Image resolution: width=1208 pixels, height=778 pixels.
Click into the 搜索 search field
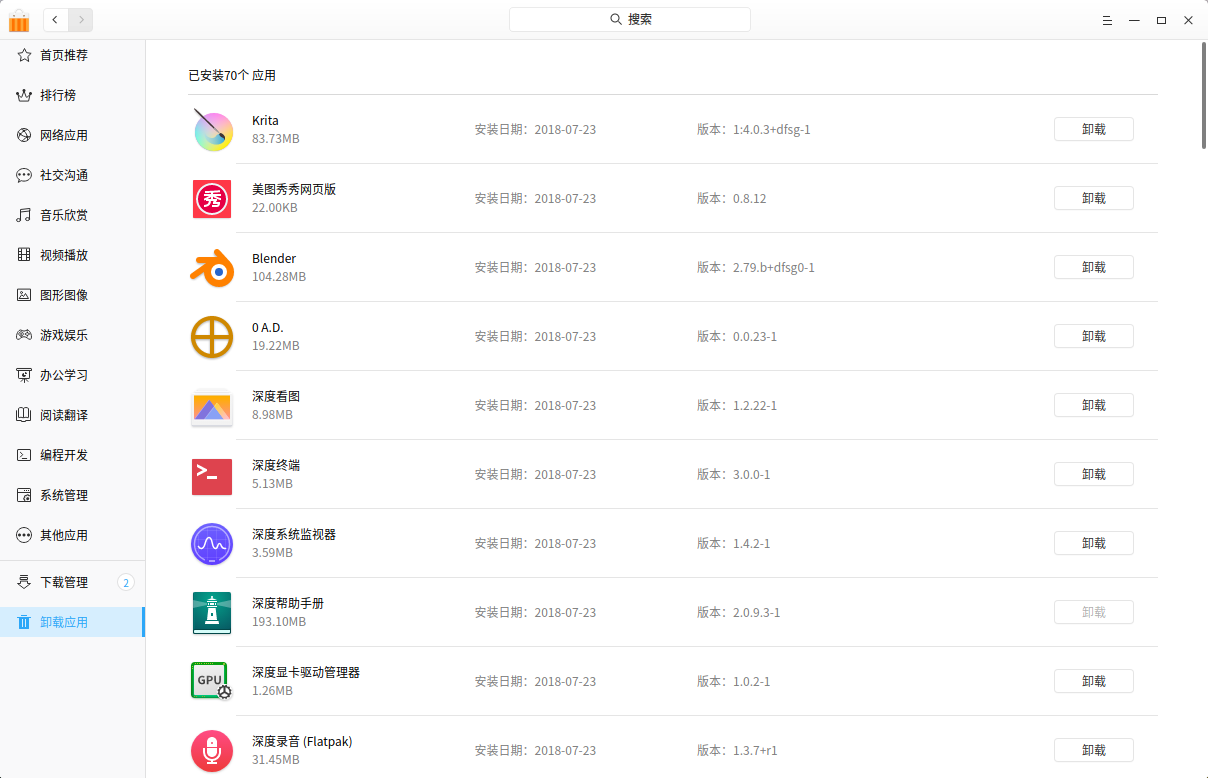[x=630, y=19]
